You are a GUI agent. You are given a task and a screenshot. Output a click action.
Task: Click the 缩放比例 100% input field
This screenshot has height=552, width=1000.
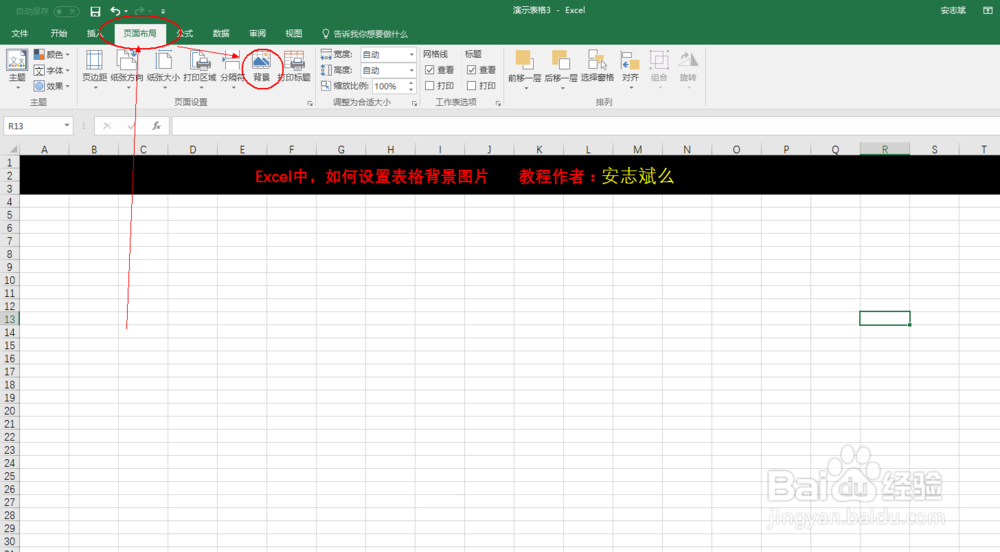coord(390,86)
